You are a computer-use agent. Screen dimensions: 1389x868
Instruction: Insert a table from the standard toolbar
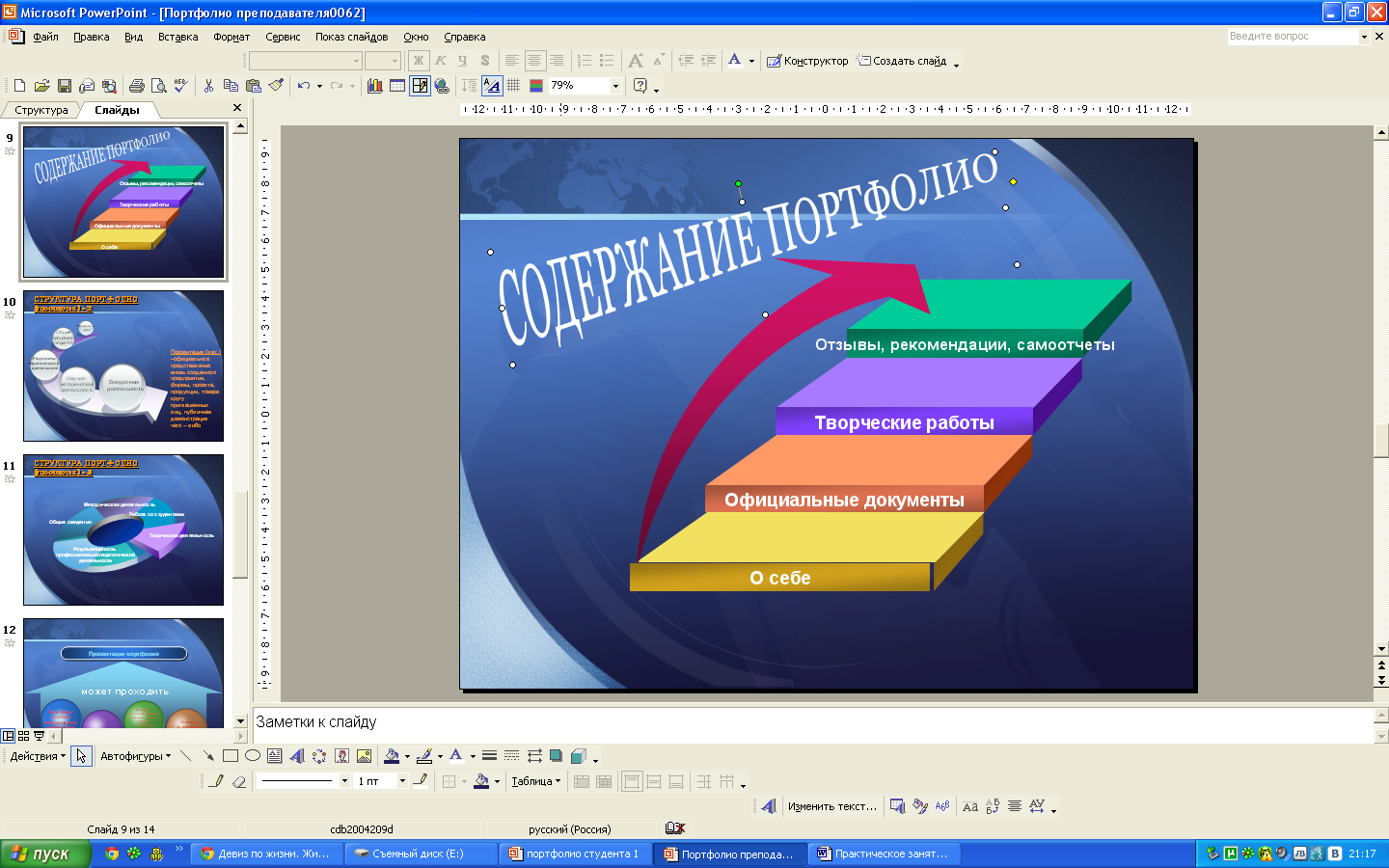tap(396, 86)
